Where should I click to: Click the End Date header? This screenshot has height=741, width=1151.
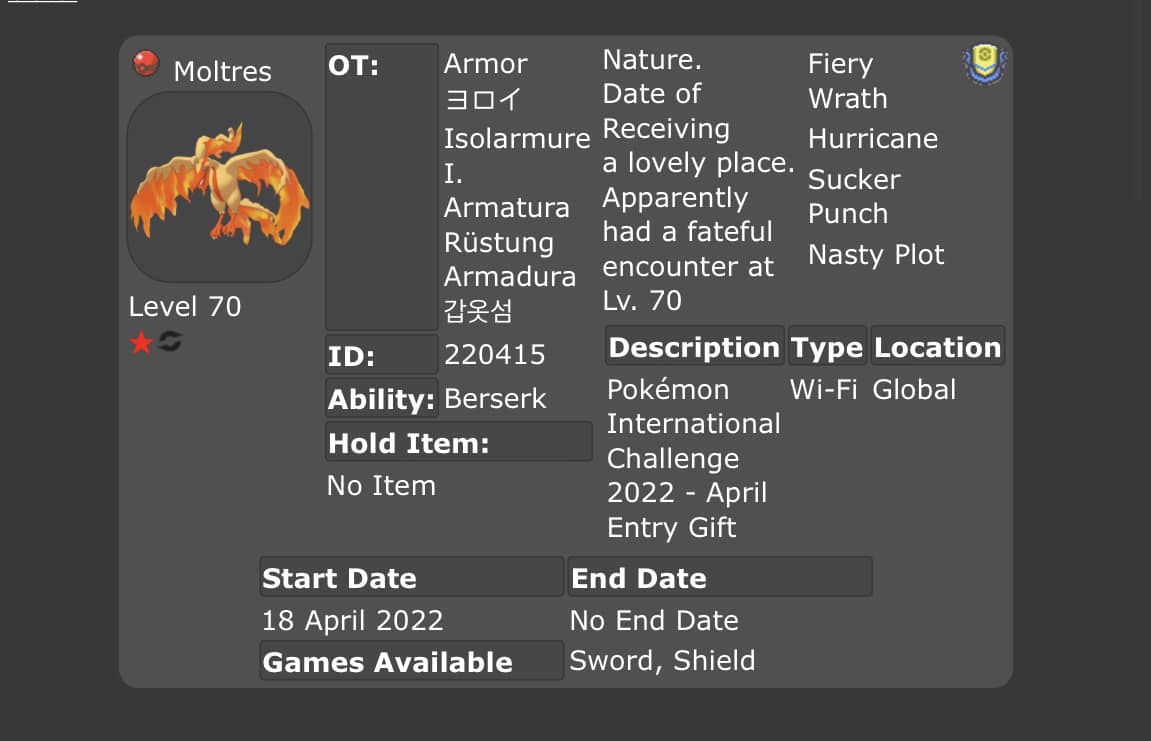coord(720,577)
